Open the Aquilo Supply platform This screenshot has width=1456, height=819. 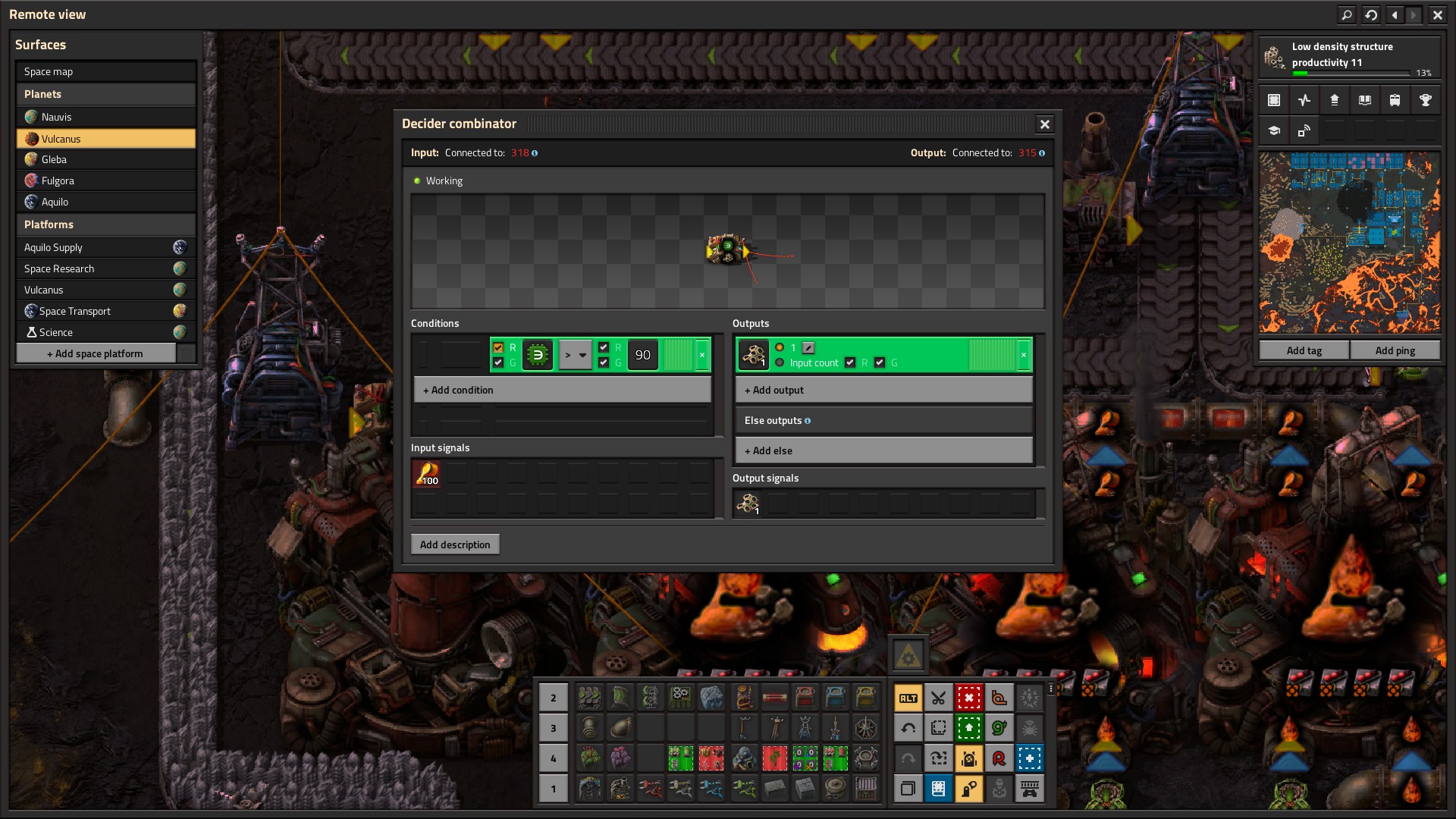coord(105,247)
